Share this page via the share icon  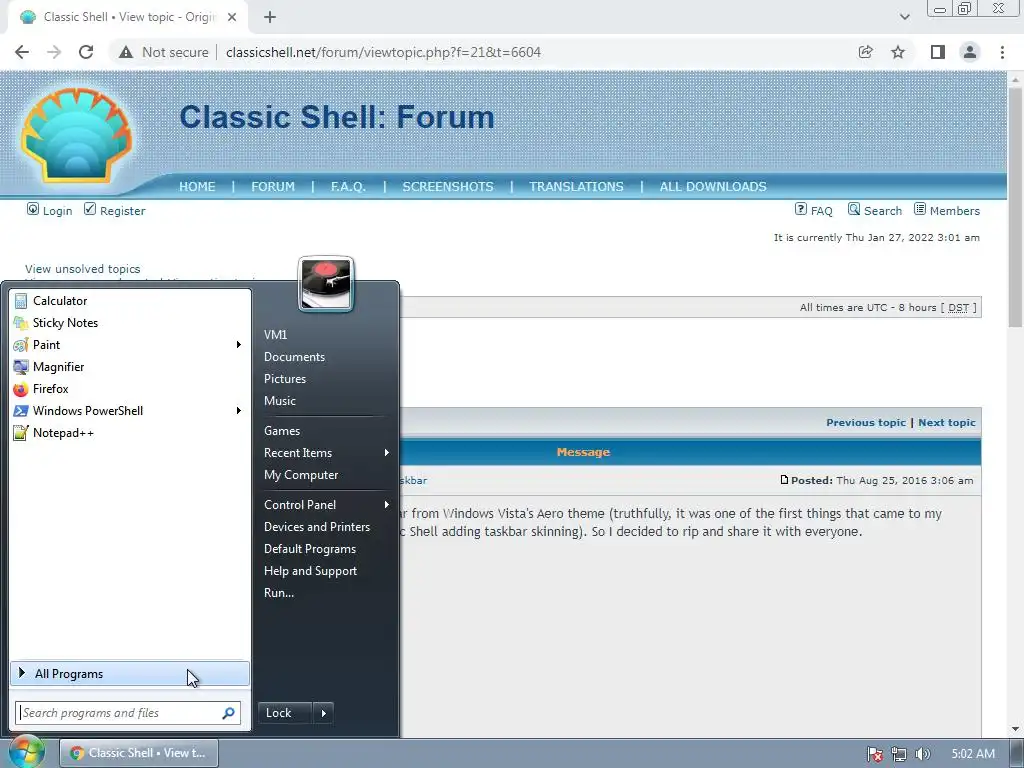(866, 52)
